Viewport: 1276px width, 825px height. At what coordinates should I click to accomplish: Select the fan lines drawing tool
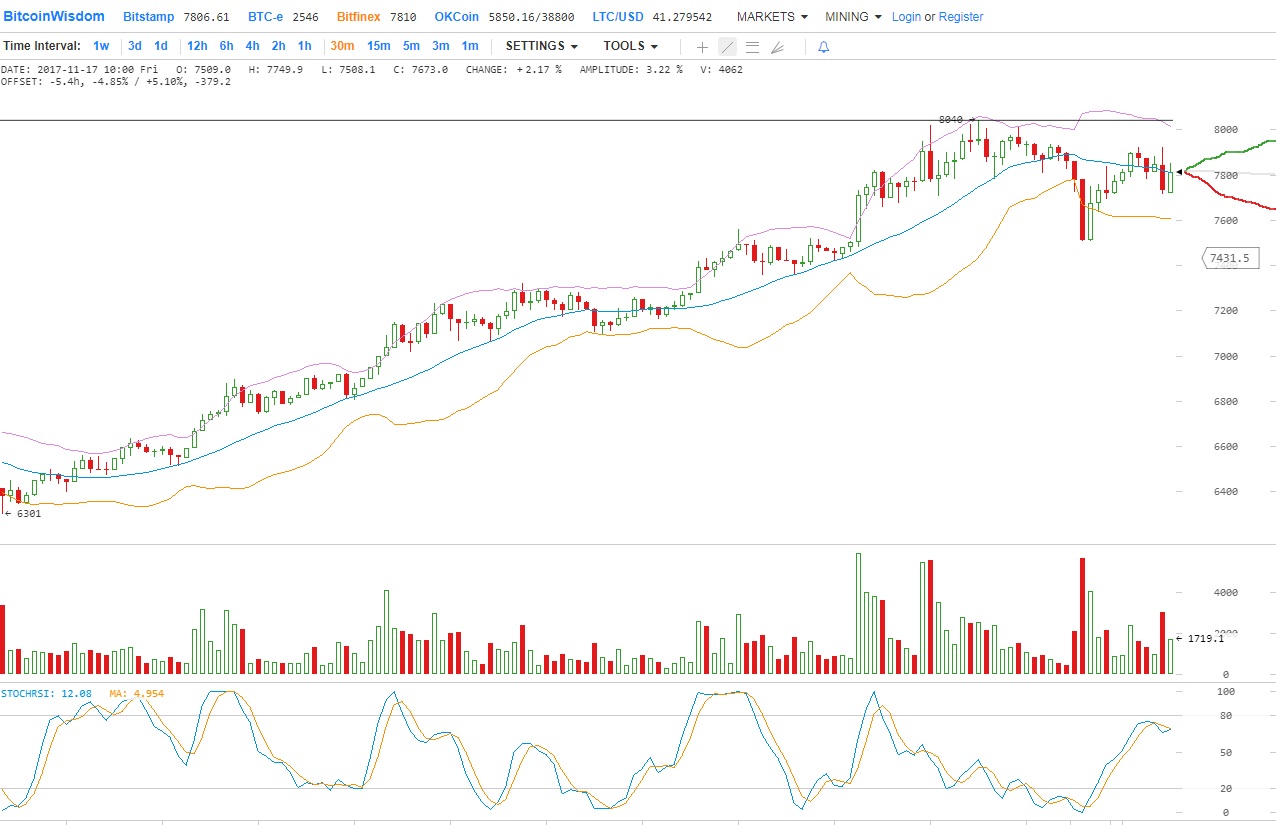pyautogui.click(x=777, y=47)
